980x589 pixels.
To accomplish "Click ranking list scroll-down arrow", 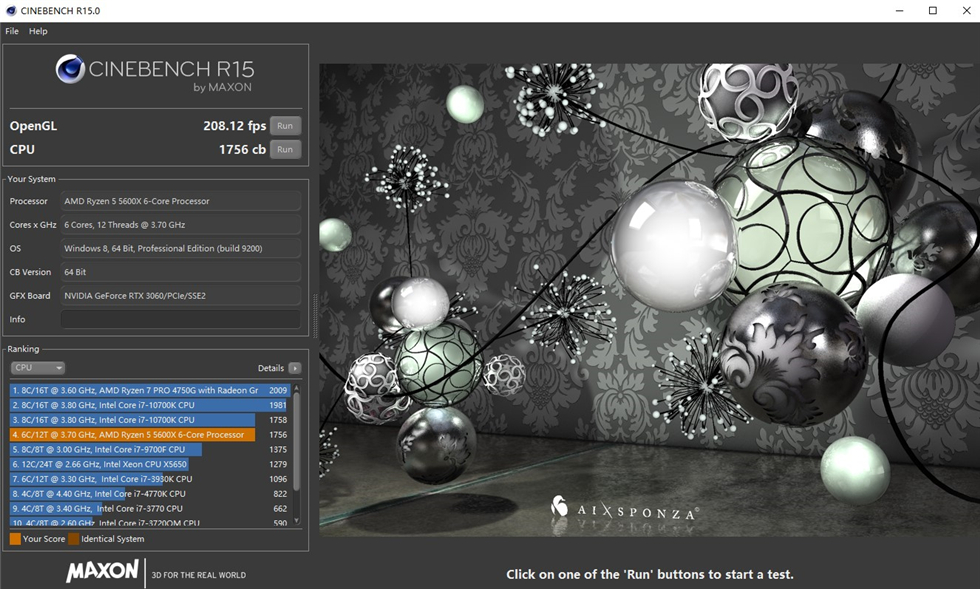I will click(x=296, y=521).
